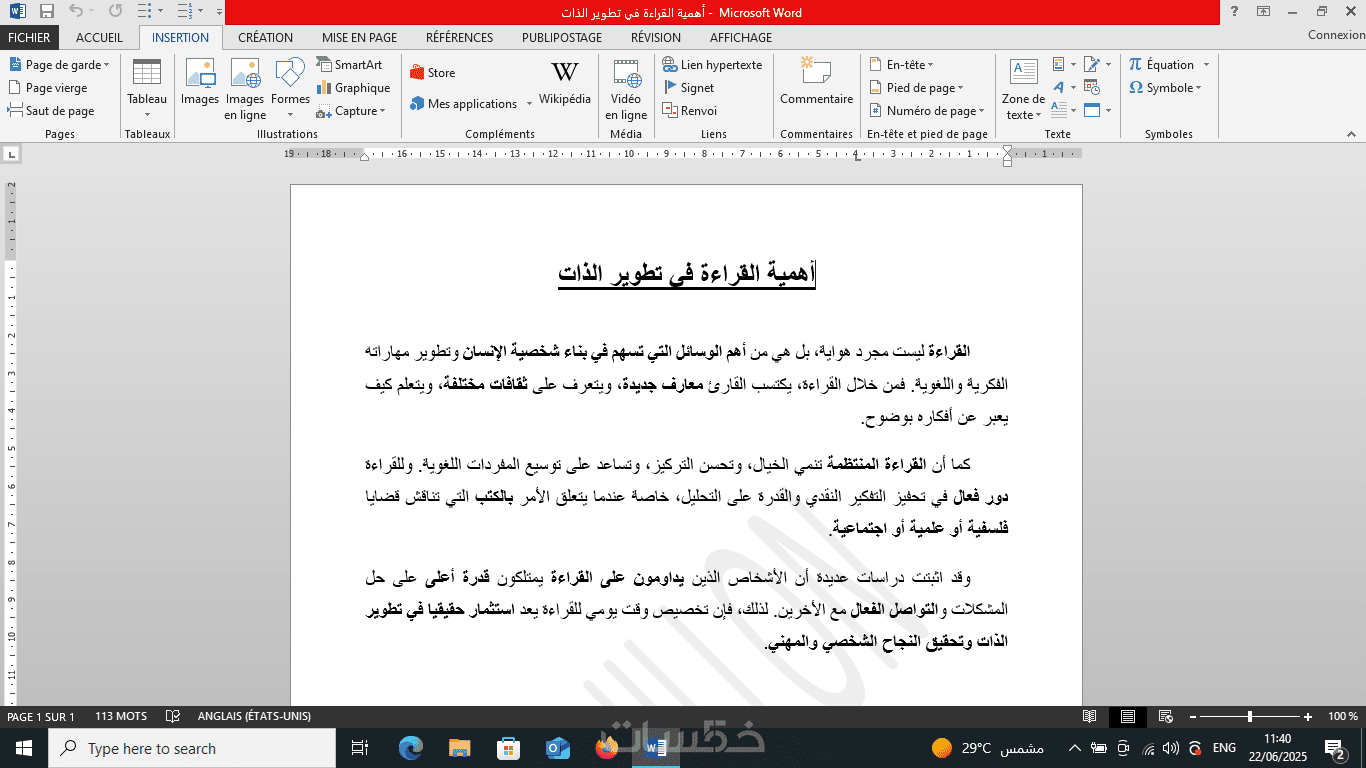Open the FICHIER menu

[x=29, y=38]
